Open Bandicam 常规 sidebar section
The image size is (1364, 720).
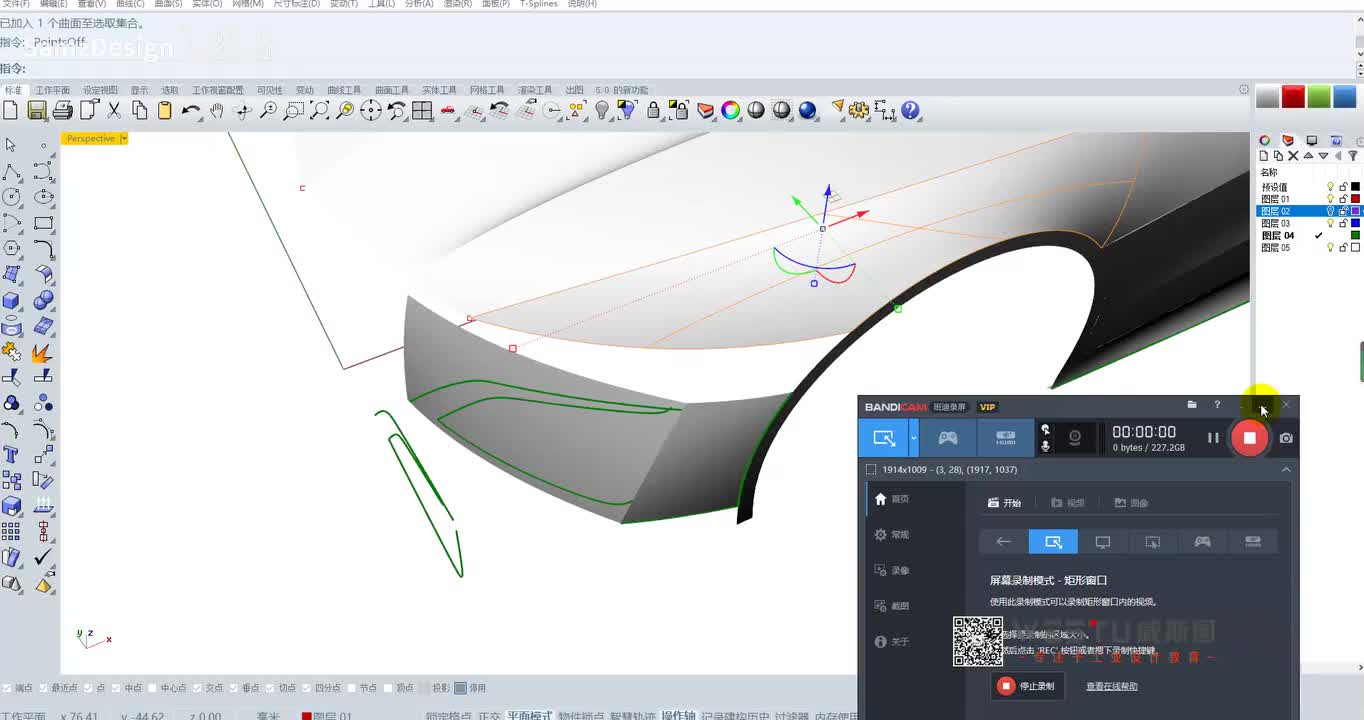[891, 535]
